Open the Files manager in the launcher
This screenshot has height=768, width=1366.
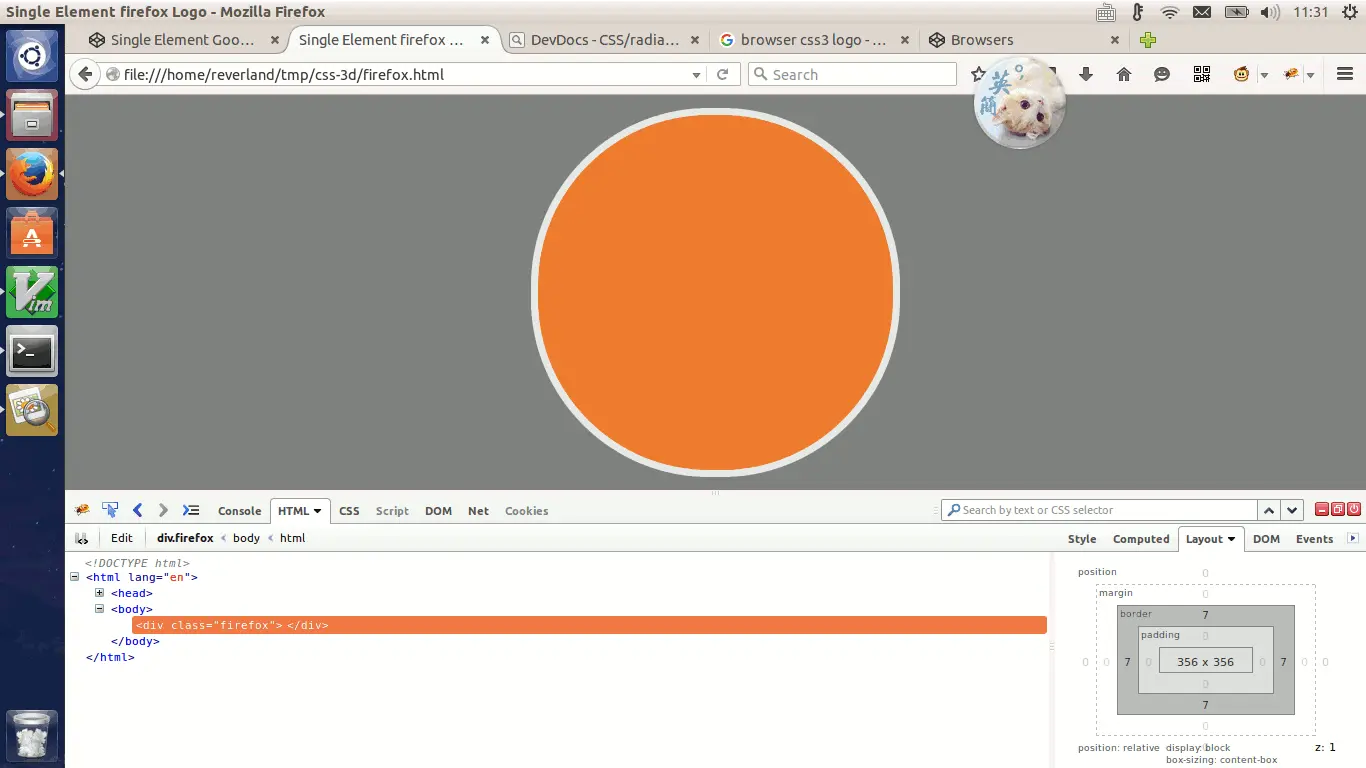click(32, 116)
